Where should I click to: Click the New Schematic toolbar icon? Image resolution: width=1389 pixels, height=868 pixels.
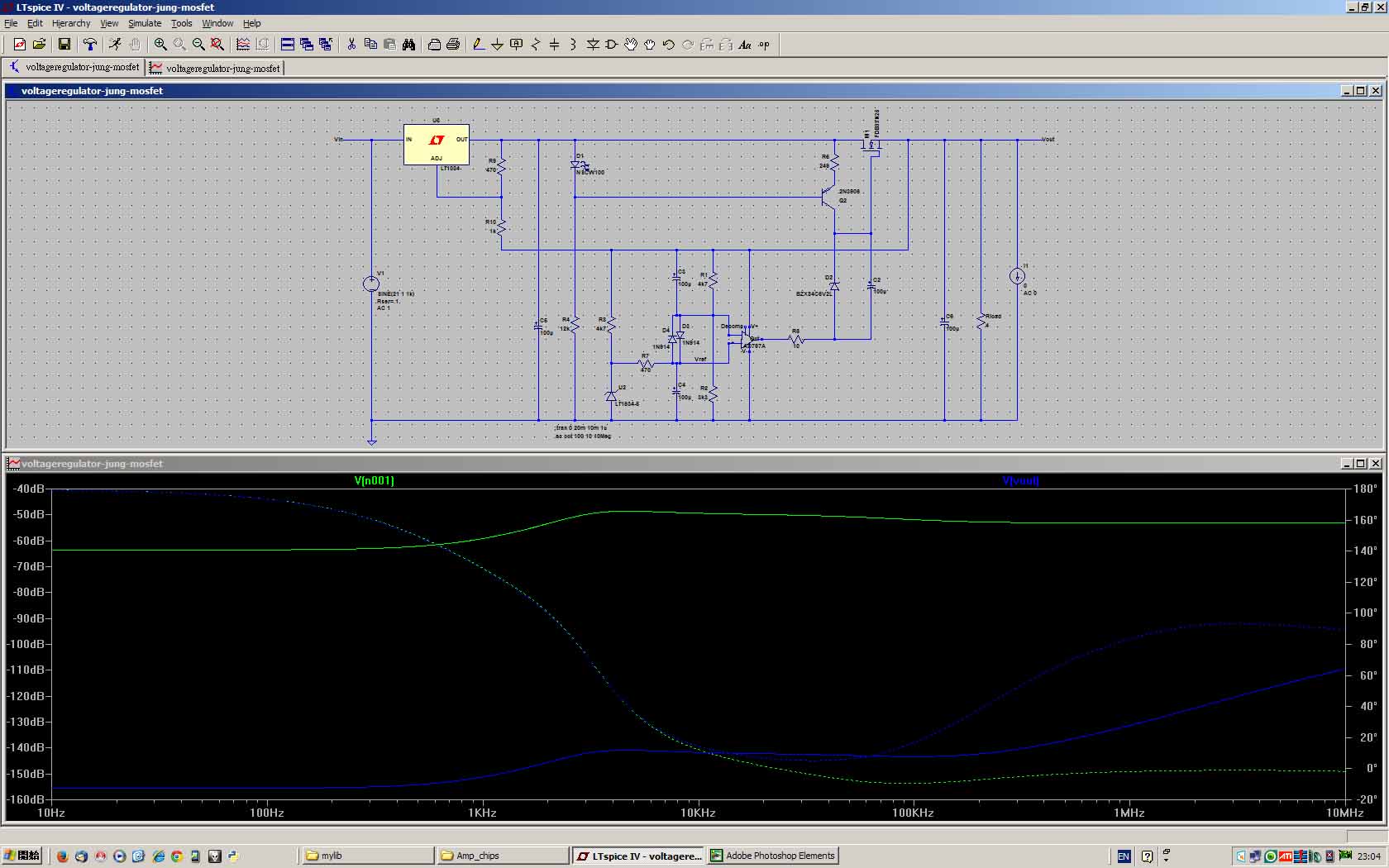(x=20, y=45)
